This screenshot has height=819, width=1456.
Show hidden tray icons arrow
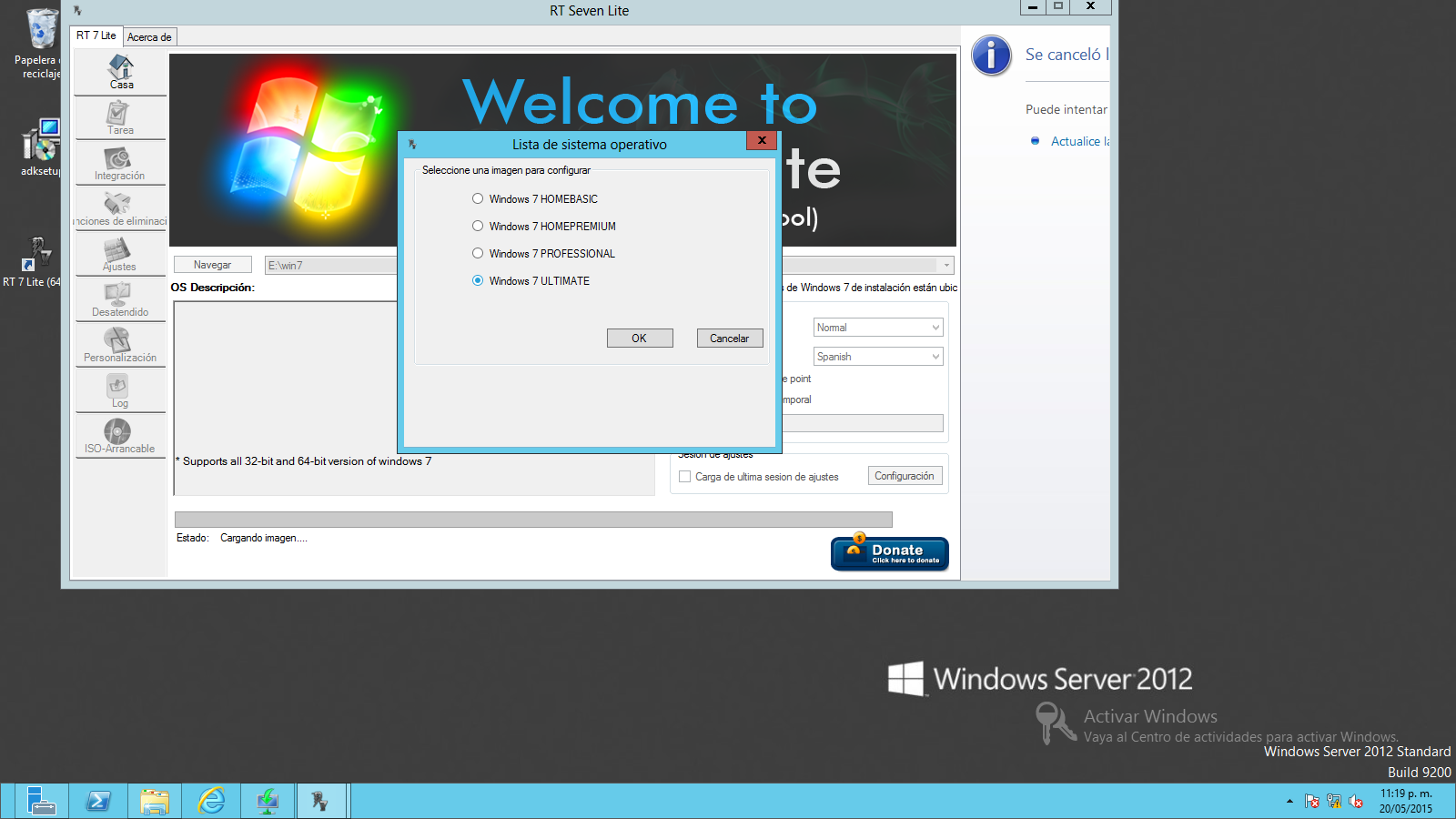point(1289,802)
